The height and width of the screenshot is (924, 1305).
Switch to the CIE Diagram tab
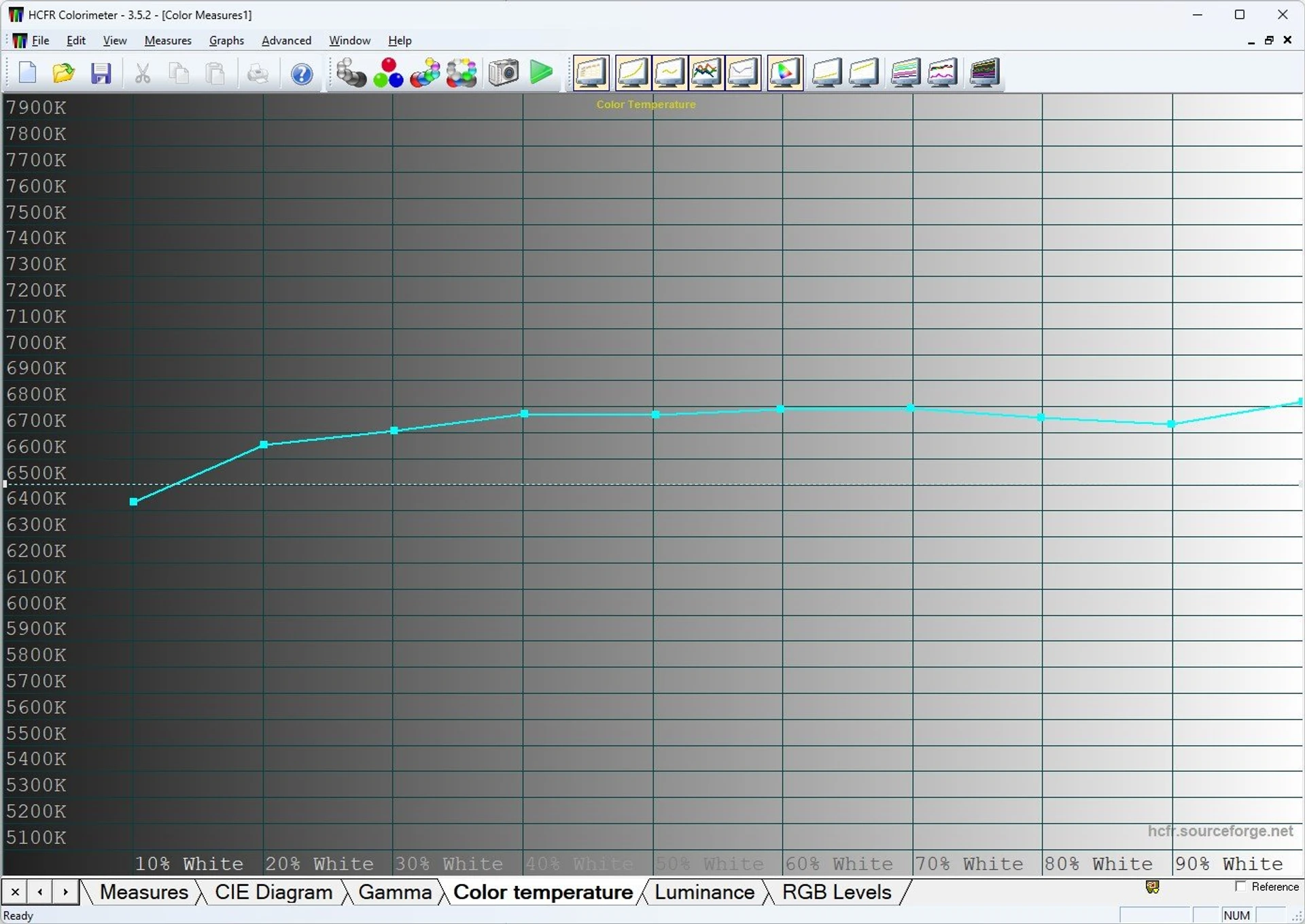click(273, 892)
